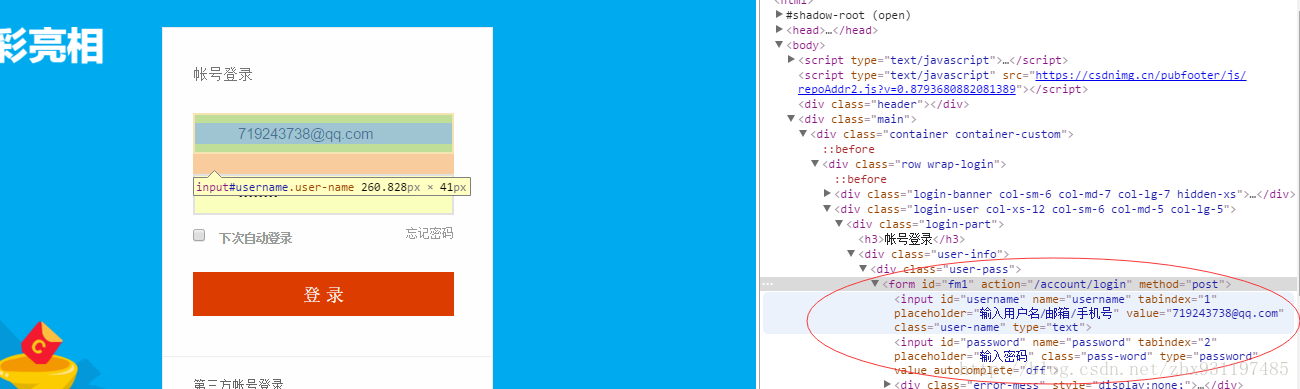Collapse the login-part div node
This screenshot has width=1300, height=389.
tap(840, 224)
